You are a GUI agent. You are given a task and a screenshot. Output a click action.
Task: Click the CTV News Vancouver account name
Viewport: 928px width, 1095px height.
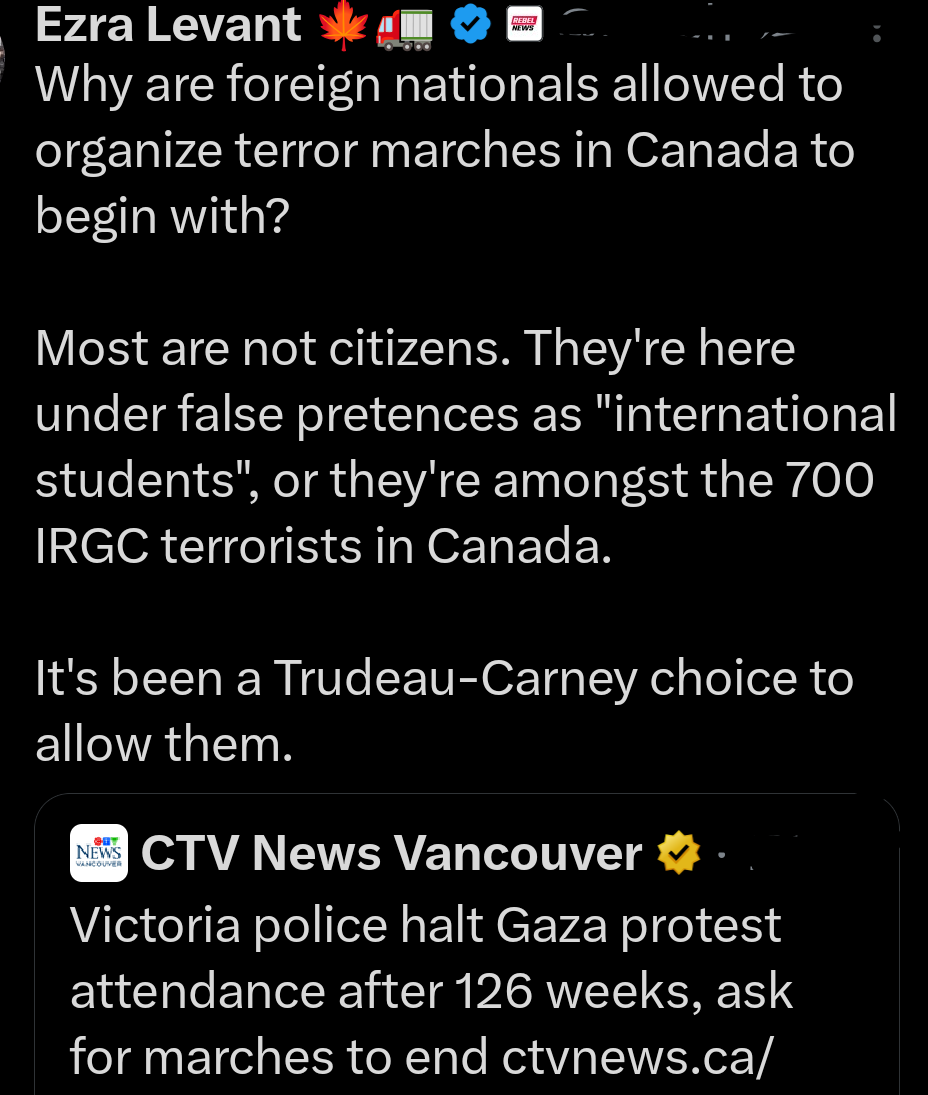393,853
